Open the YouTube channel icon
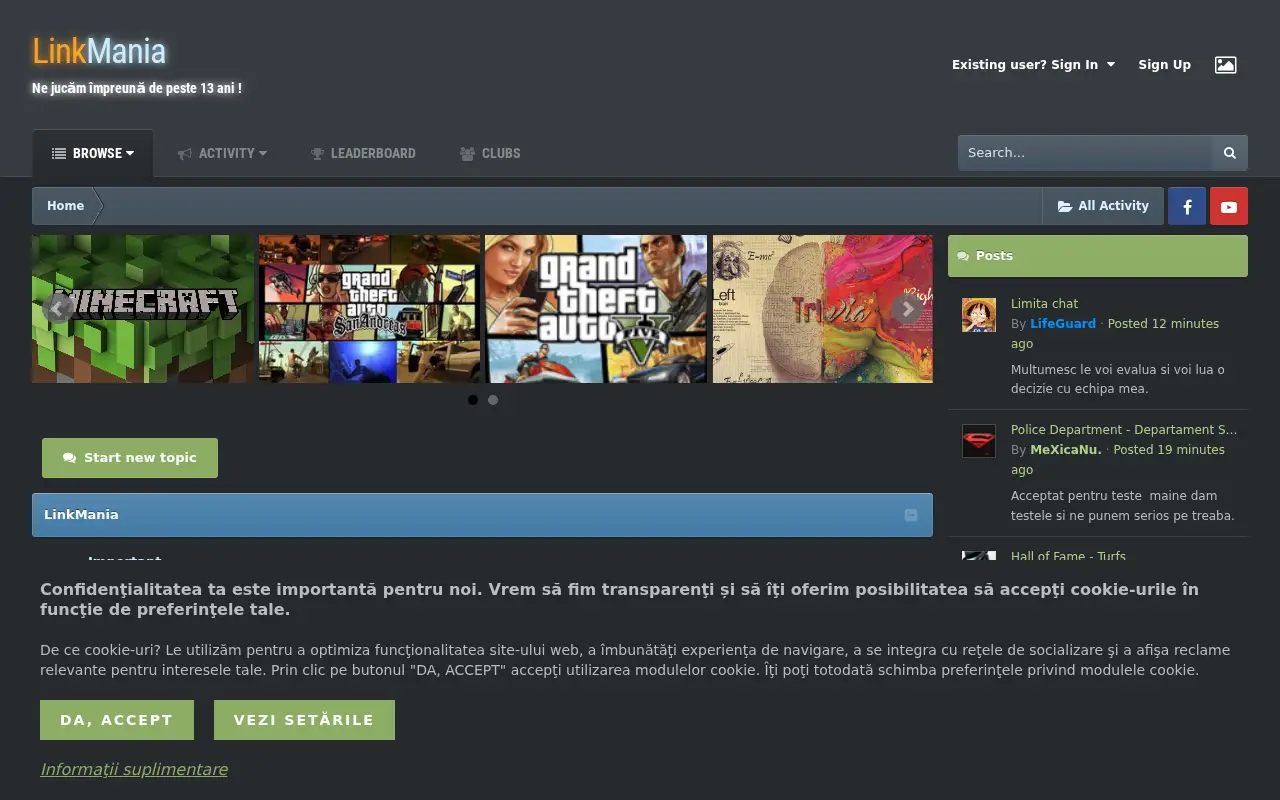 (1229, 206)
